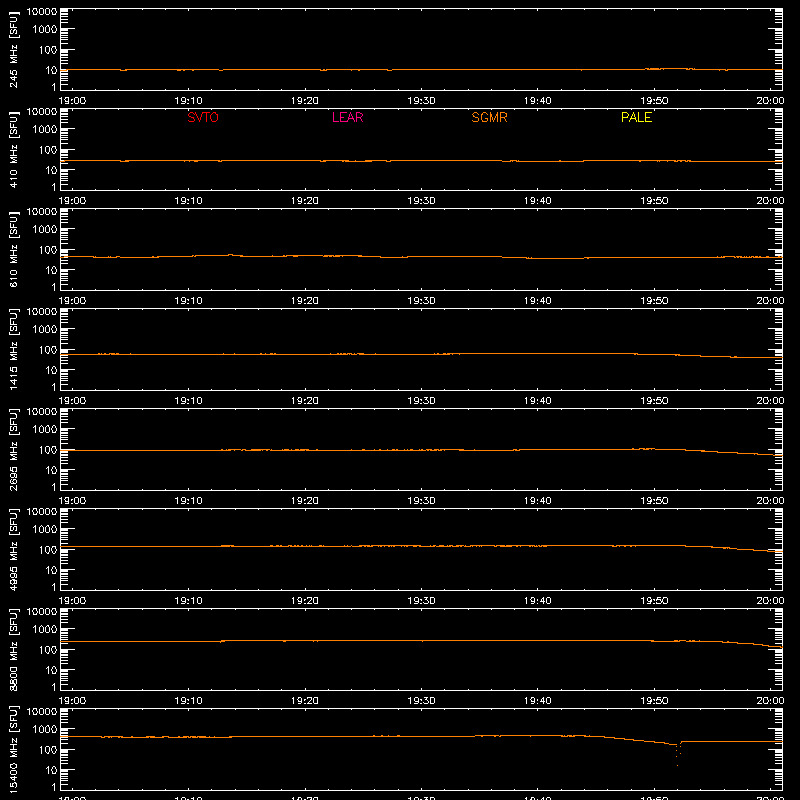This screenshot has width=800, height=800.
Task: Click the 10 y-axis value on the 1415 MHz plot
Action: pyautogui.click(x=51, y=370)
